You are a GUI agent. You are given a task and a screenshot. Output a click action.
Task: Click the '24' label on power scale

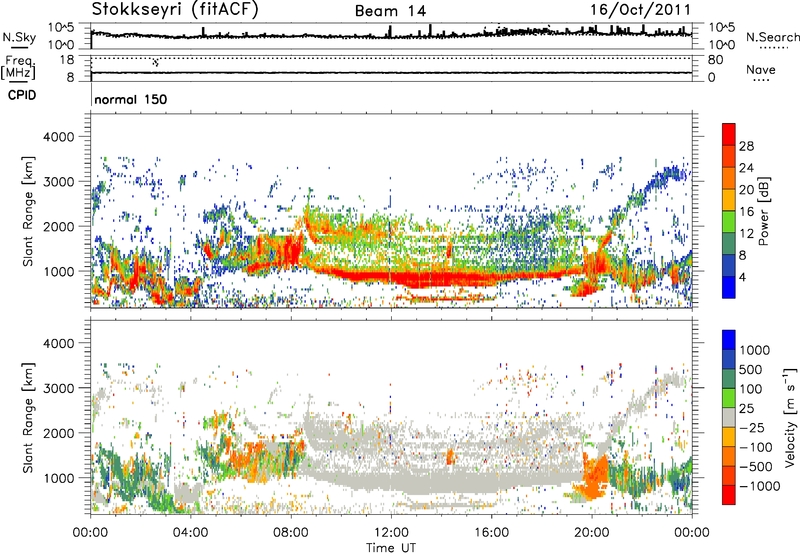pos(746,168)
